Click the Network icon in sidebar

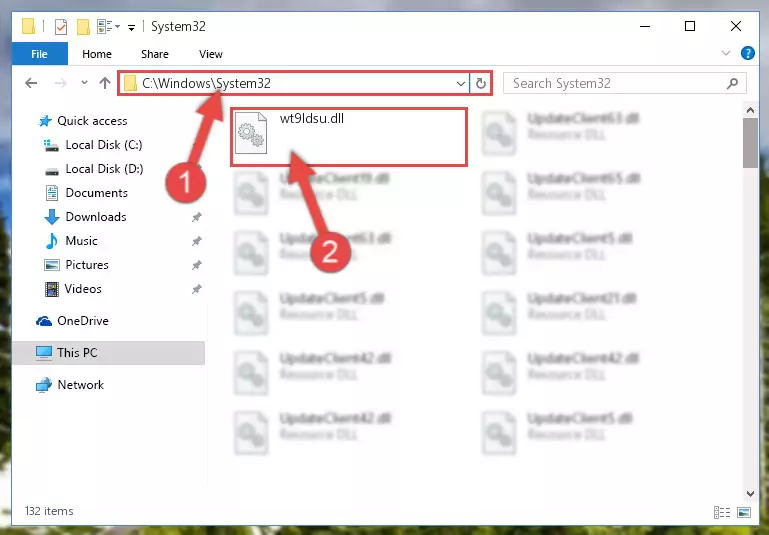[44, 385]
